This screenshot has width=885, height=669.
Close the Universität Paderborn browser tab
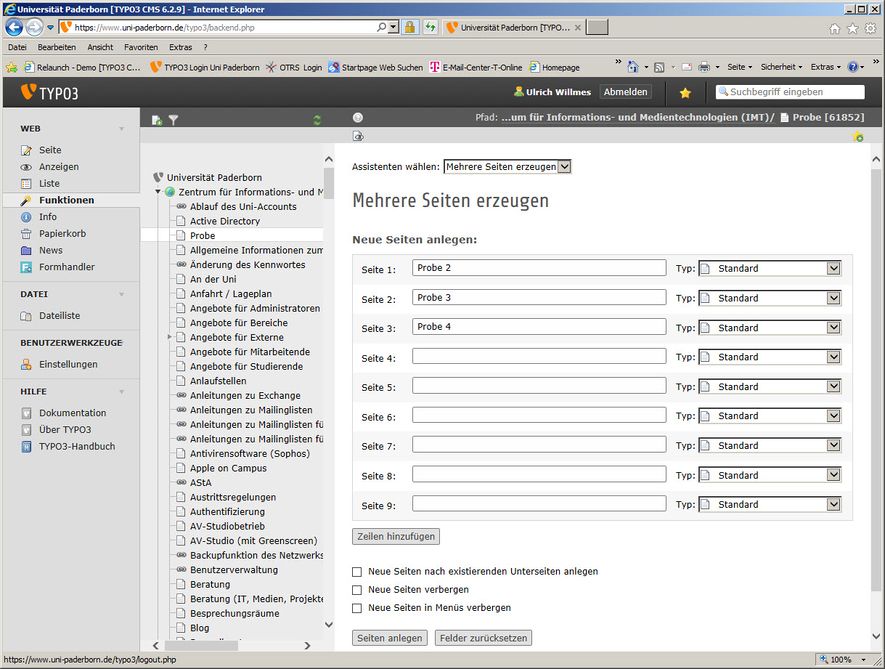pos(577,27)
